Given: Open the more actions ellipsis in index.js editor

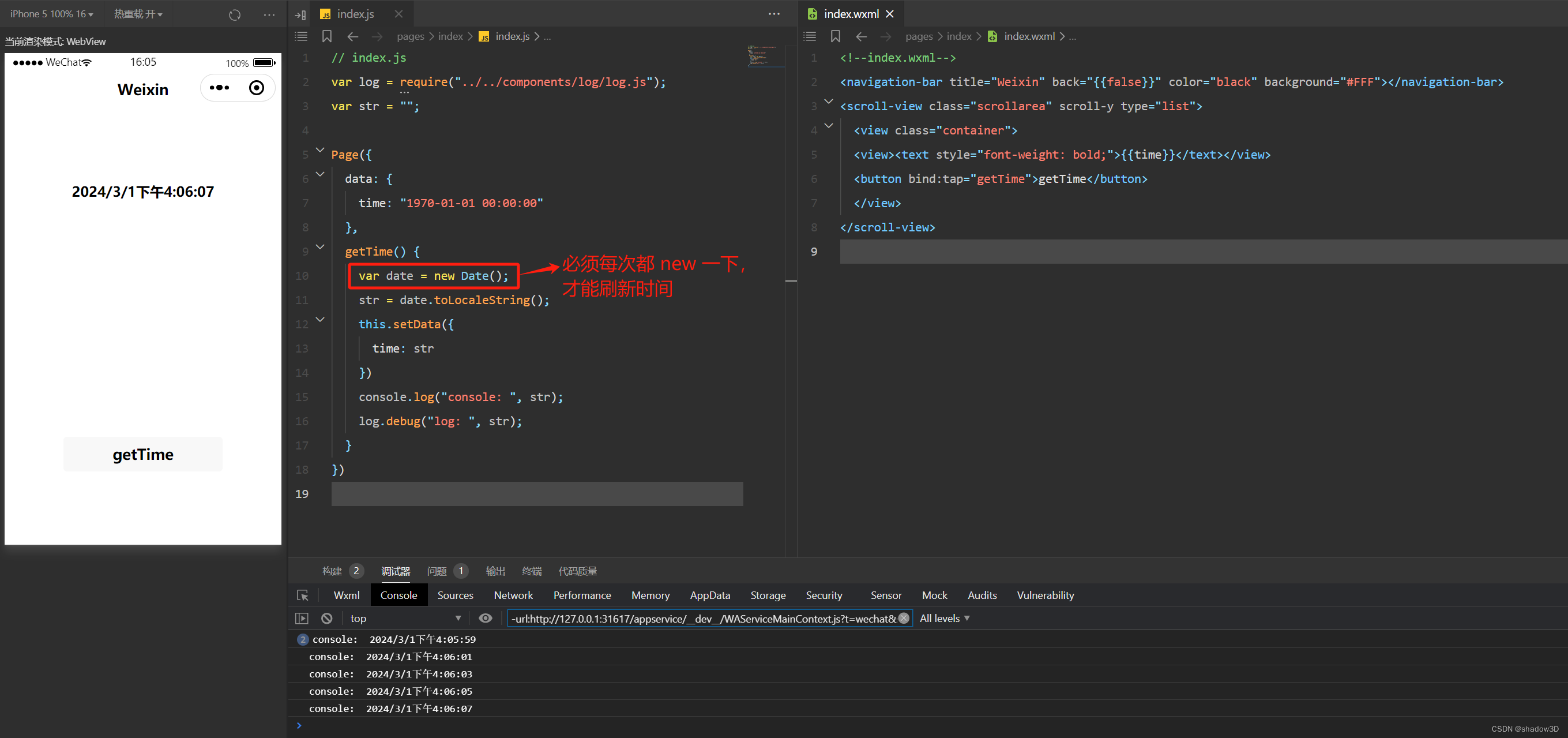Looking at the screenshot, I should tap(774, 14).
